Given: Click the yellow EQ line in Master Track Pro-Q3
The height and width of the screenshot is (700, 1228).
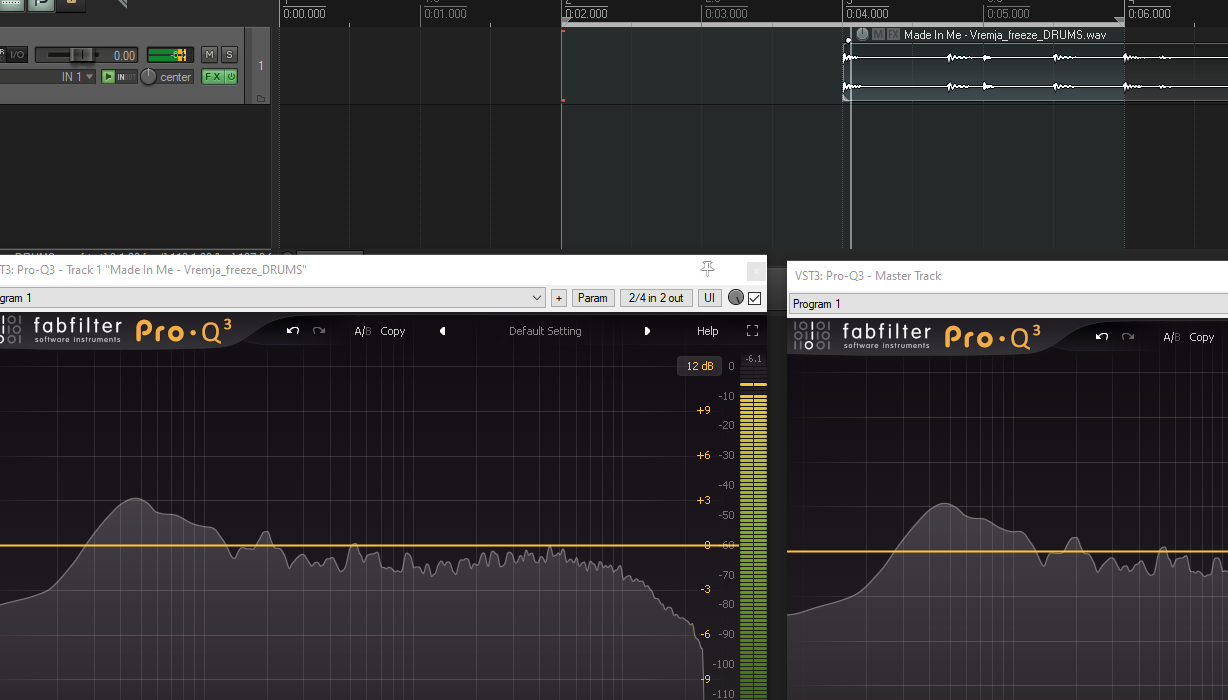Looking at the screenshot, I should [x=1008, y=551].
